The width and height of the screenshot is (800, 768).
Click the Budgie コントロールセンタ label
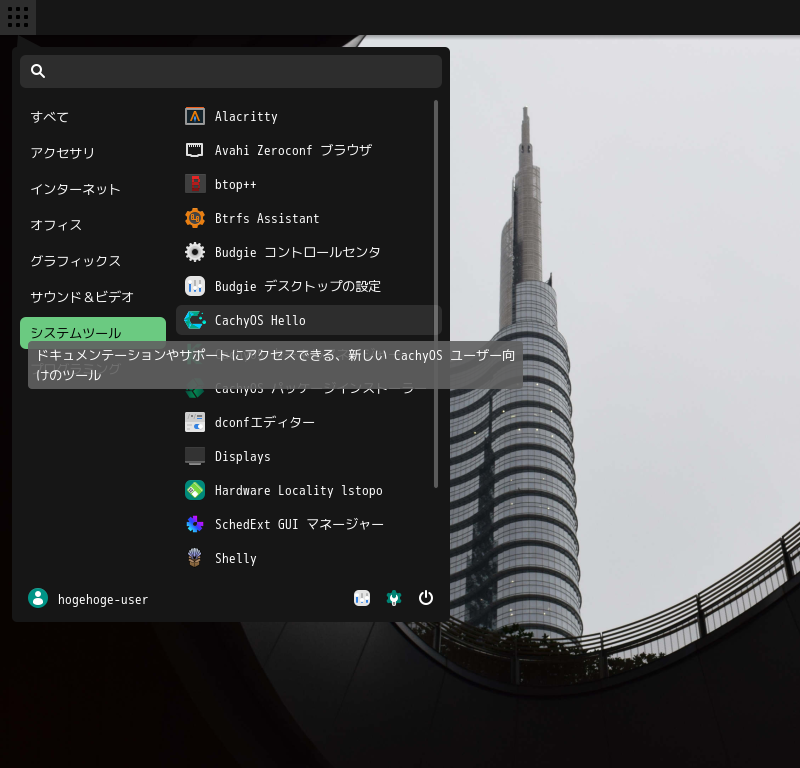297,252
